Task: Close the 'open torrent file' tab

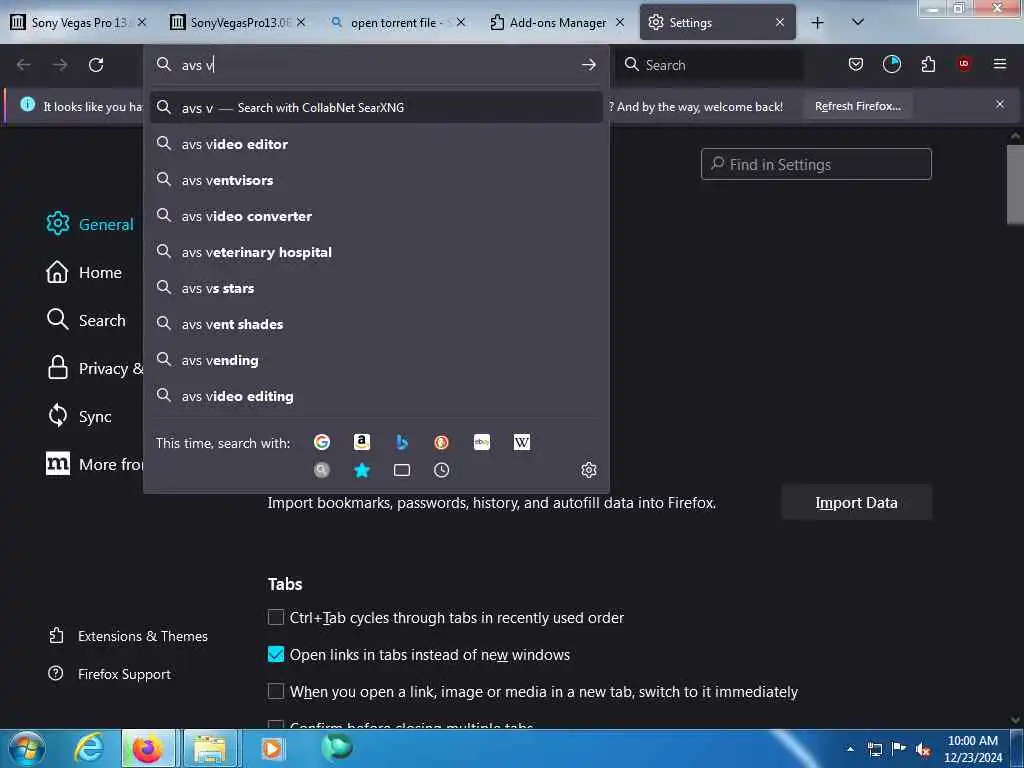Action: pos(461,22)
